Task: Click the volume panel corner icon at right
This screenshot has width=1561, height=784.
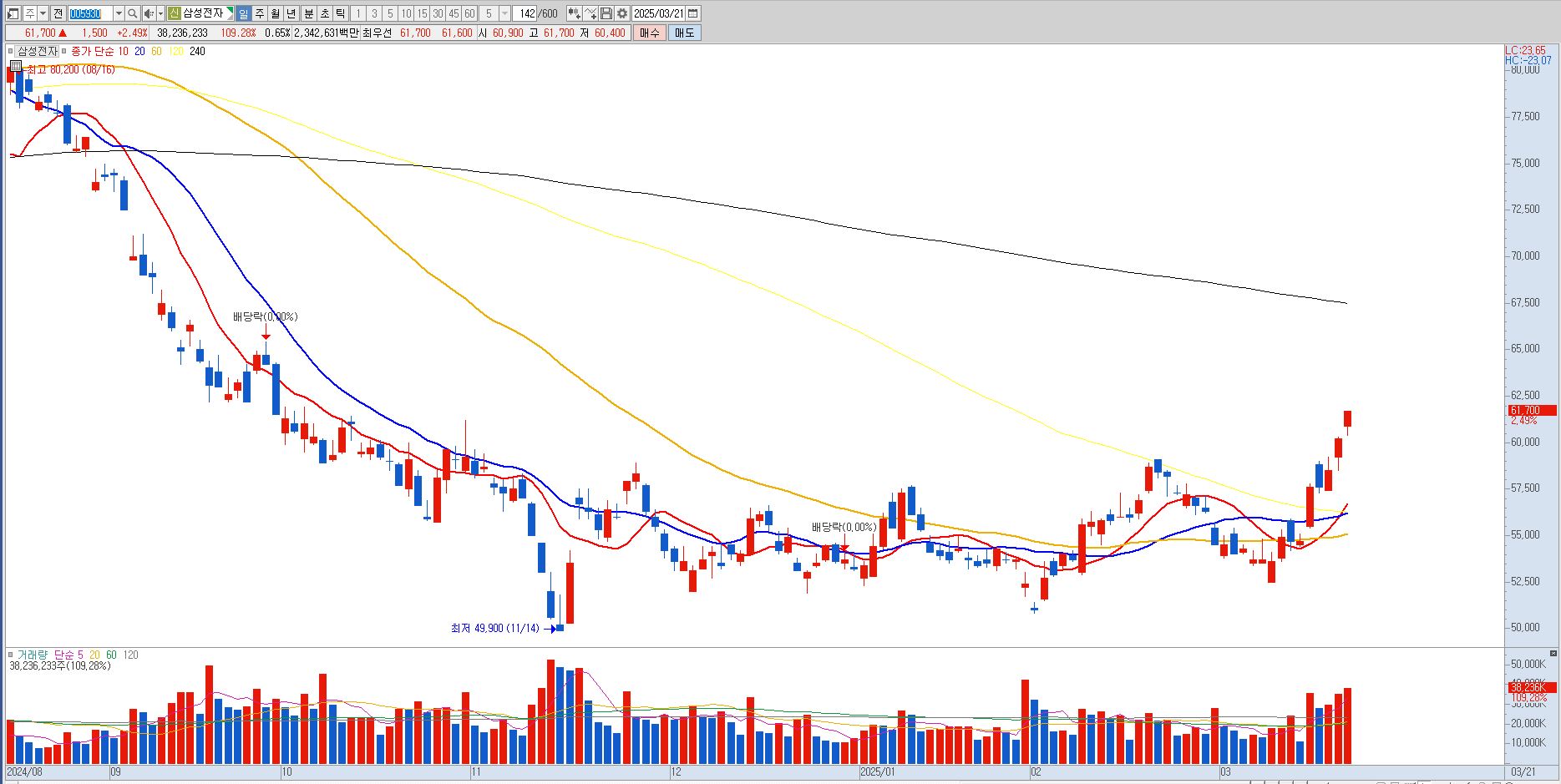Action: click(x=1553, y=653)
